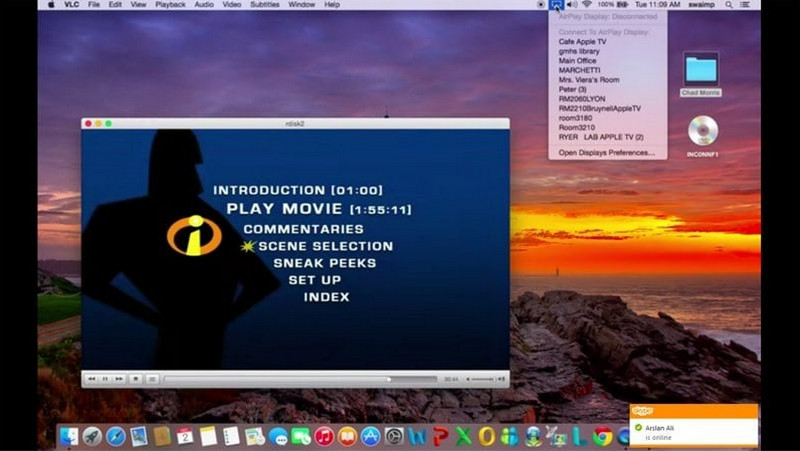Click the Skype Arslan Ali online notification
The height and width of the screenshot is (451, 800).
tap(694, 426)
